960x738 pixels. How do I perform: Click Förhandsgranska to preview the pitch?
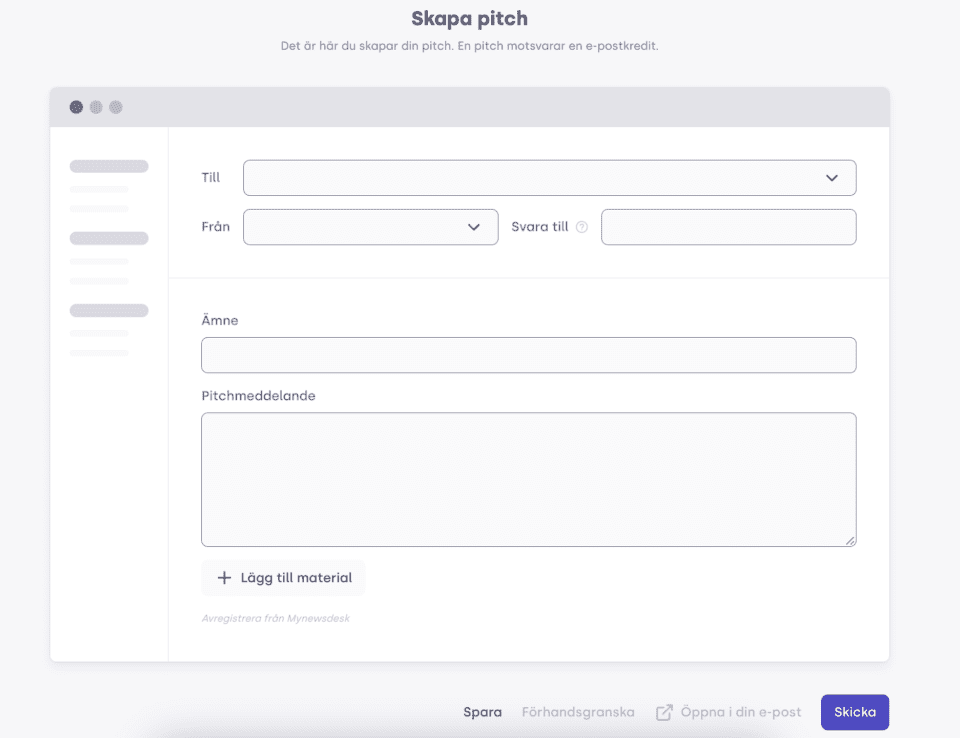click(578, 712)
